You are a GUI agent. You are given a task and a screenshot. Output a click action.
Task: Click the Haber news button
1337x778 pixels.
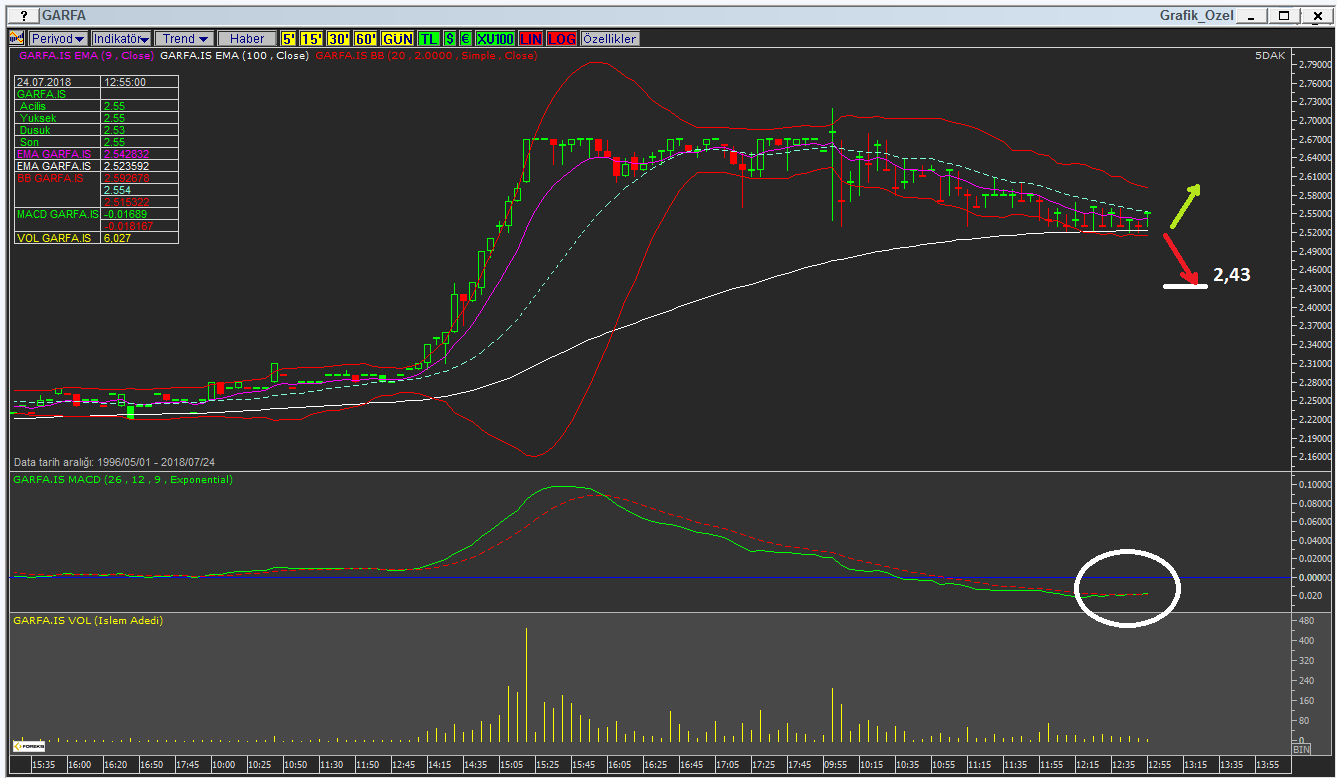247,38
